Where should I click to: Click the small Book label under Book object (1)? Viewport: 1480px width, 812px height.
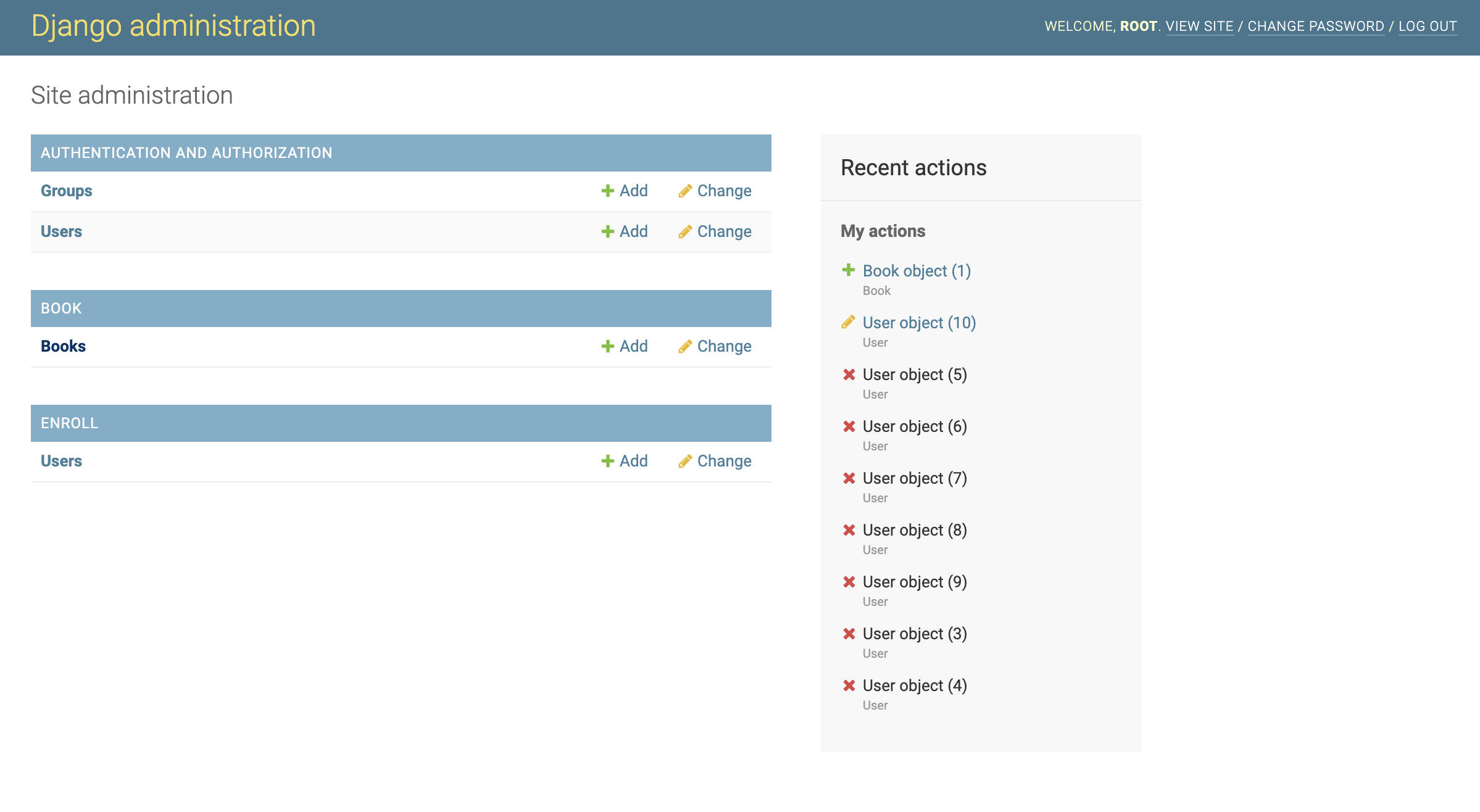click(876, 291)
